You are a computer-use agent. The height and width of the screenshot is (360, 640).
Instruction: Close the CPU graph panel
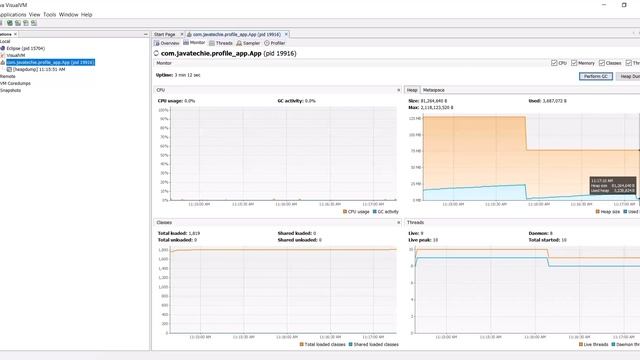point(399,90)
